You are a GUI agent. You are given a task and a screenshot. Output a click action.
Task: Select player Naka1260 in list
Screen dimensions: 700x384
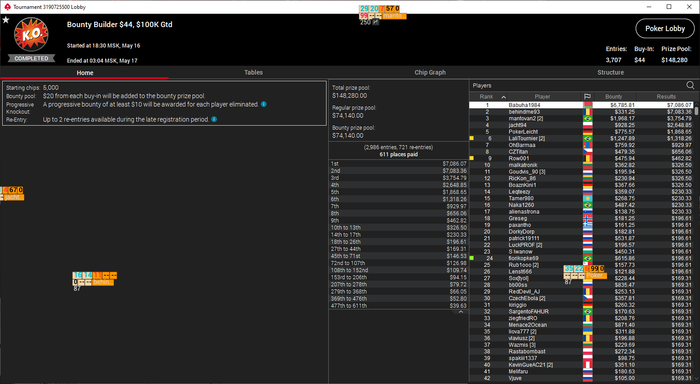581,205
